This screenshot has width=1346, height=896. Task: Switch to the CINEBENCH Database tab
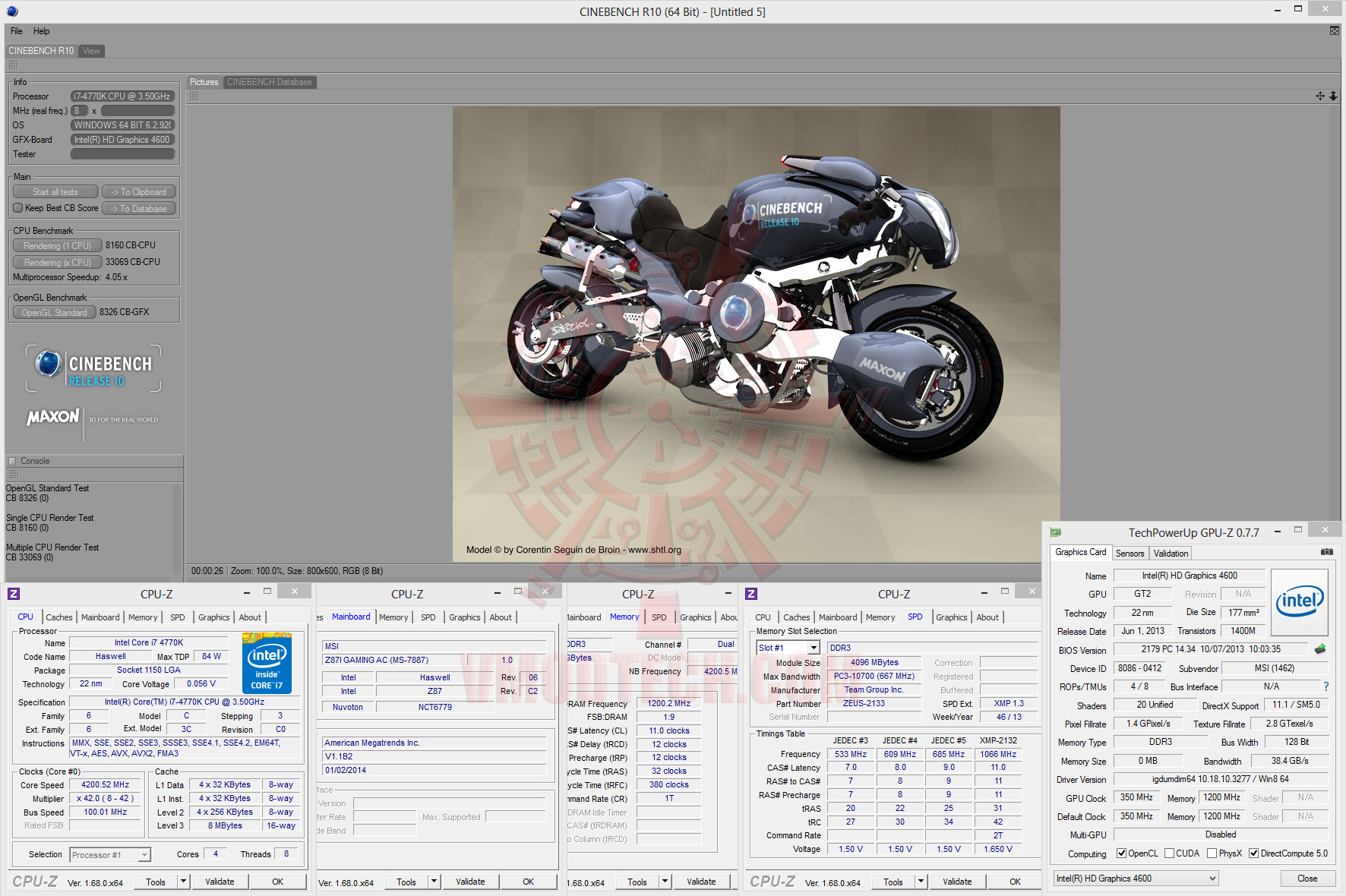click(270, 82)
